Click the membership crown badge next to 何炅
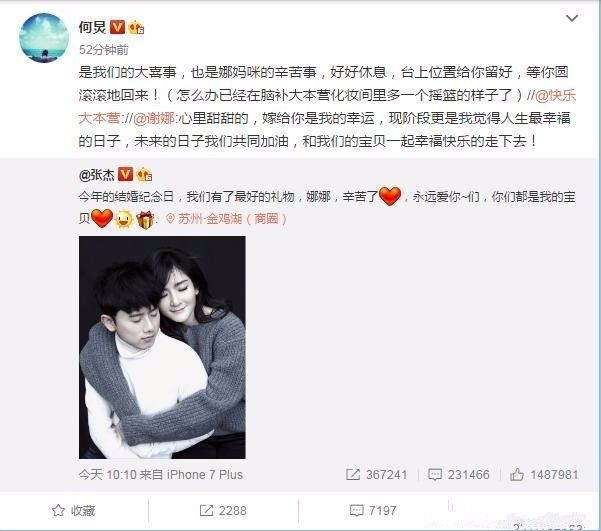Viewport: 601px width, 531px height. point(136,27)
